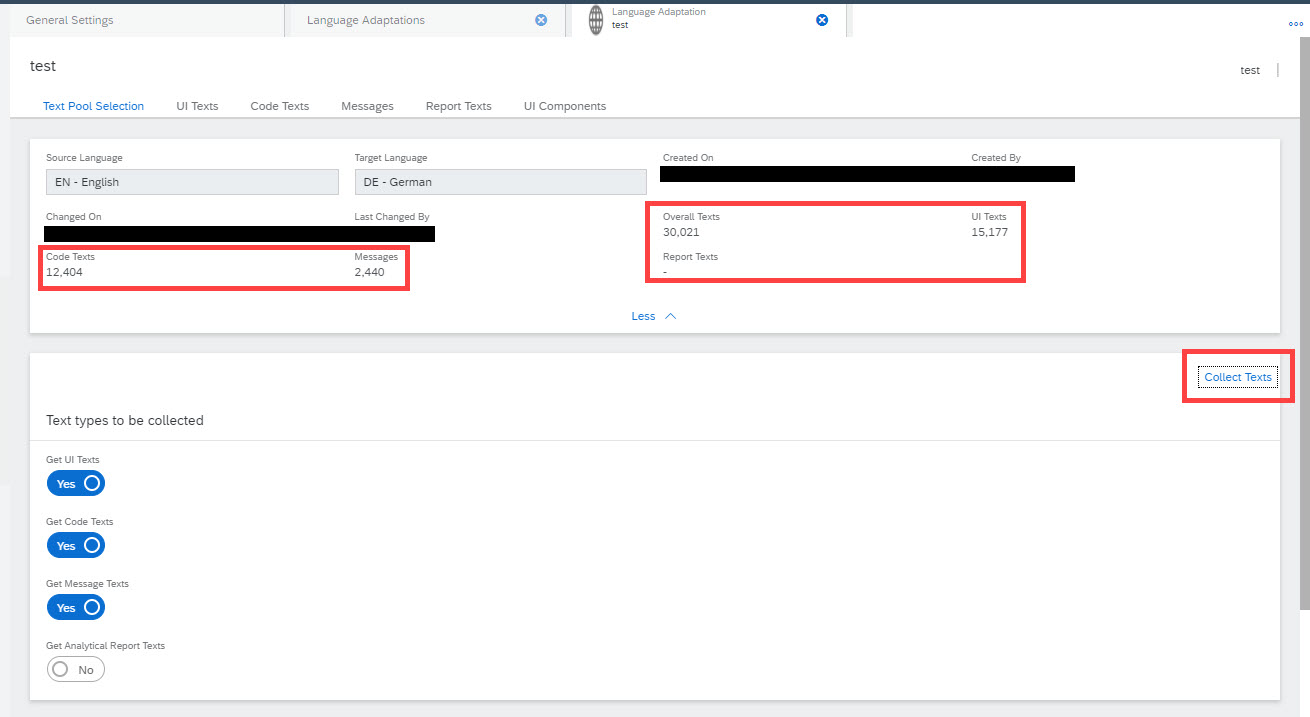Click the Target Language field

pyautogui.click(x=501, y=182)
